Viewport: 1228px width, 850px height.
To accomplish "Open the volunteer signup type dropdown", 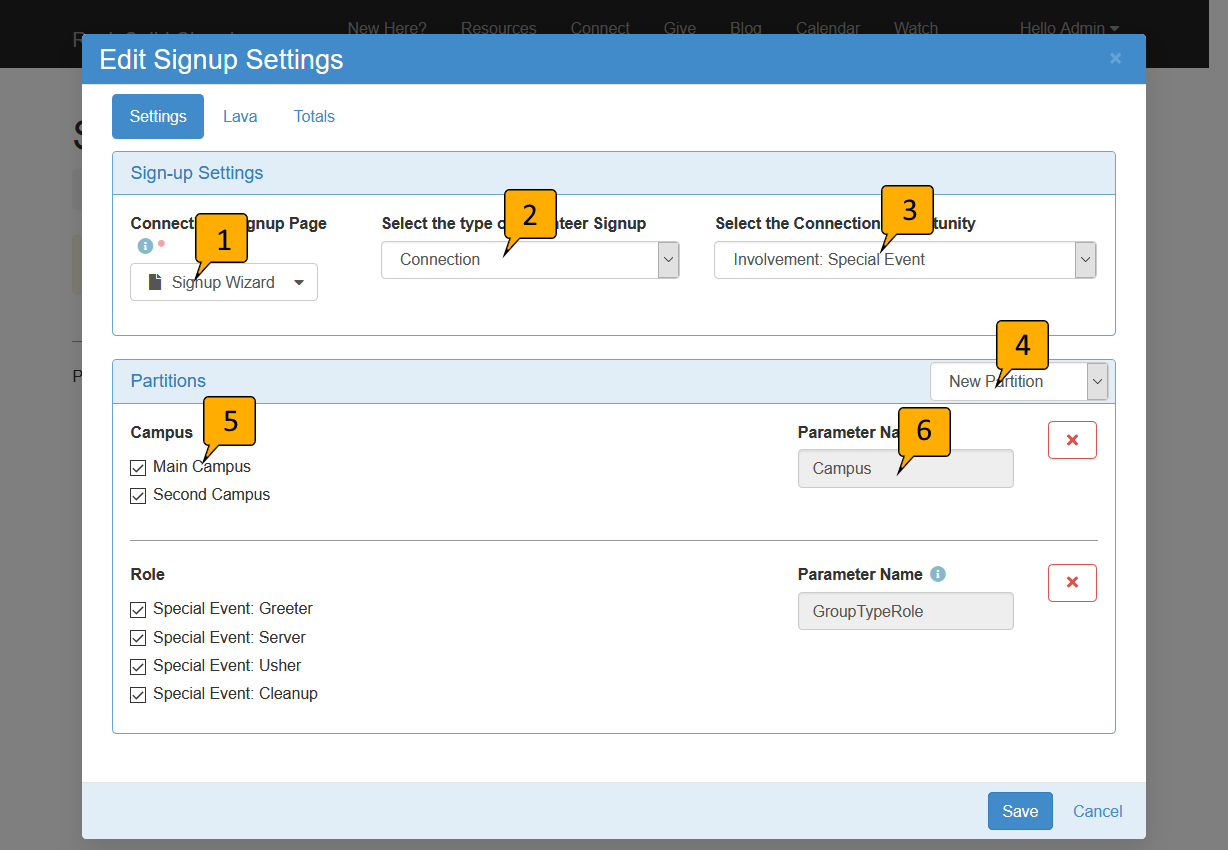I will [667, 260].
